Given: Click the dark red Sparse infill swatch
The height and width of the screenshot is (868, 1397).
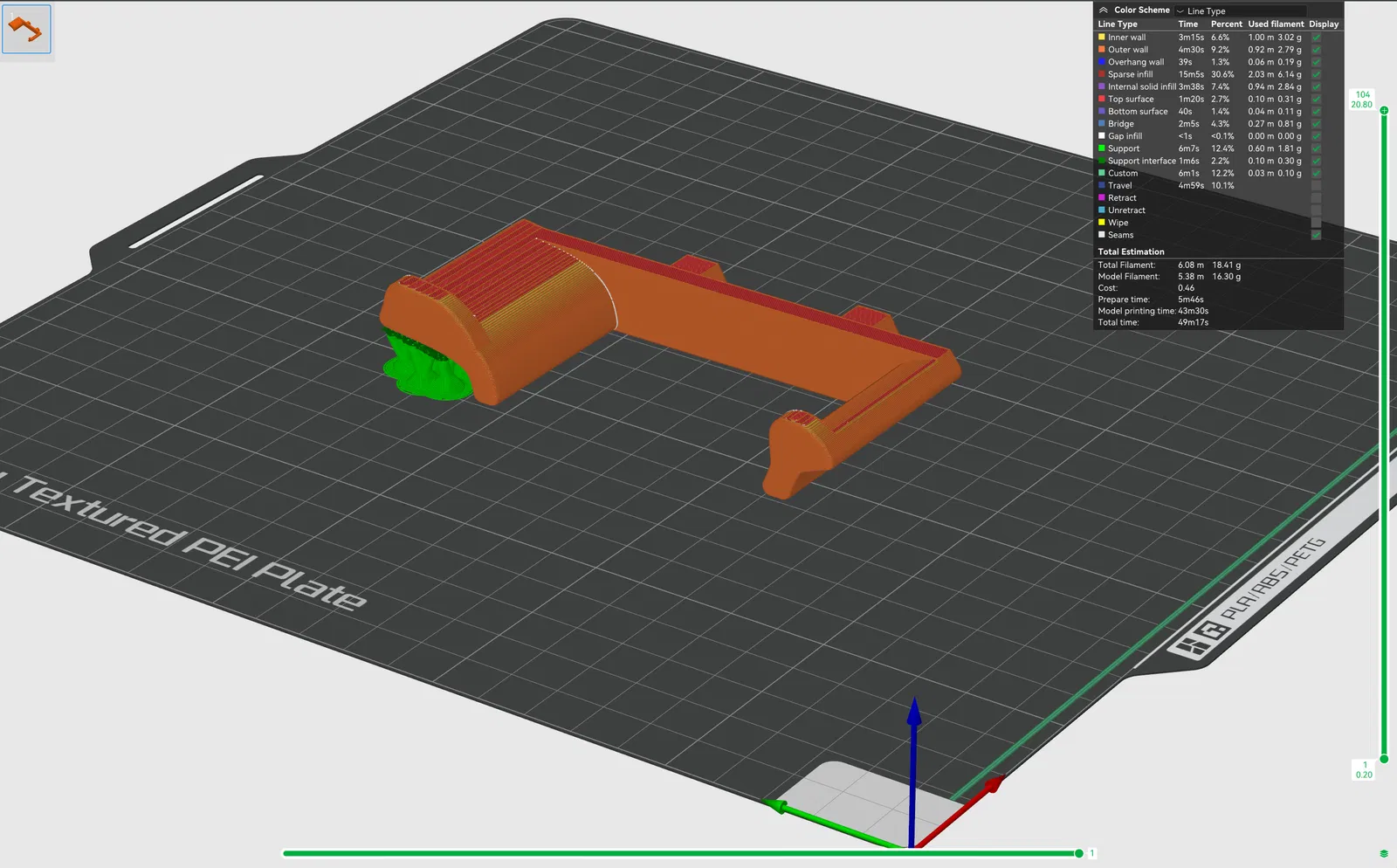Looking at the screenshot, I should [1102, 74].
